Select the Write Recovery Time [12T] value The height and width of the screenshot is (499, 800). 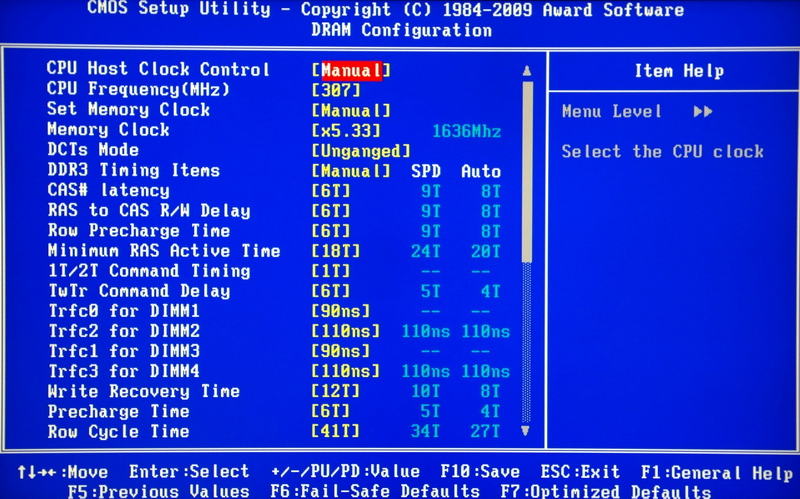tap(336, 391)
